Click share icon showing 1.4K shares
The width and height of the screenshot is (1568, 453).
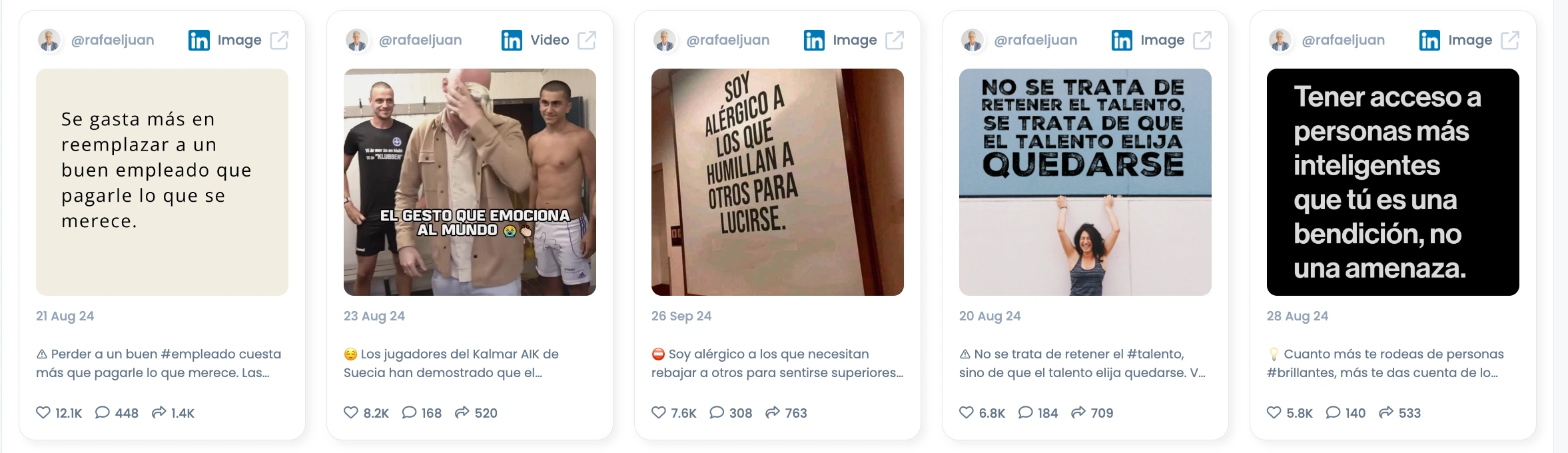click(159, 412)
